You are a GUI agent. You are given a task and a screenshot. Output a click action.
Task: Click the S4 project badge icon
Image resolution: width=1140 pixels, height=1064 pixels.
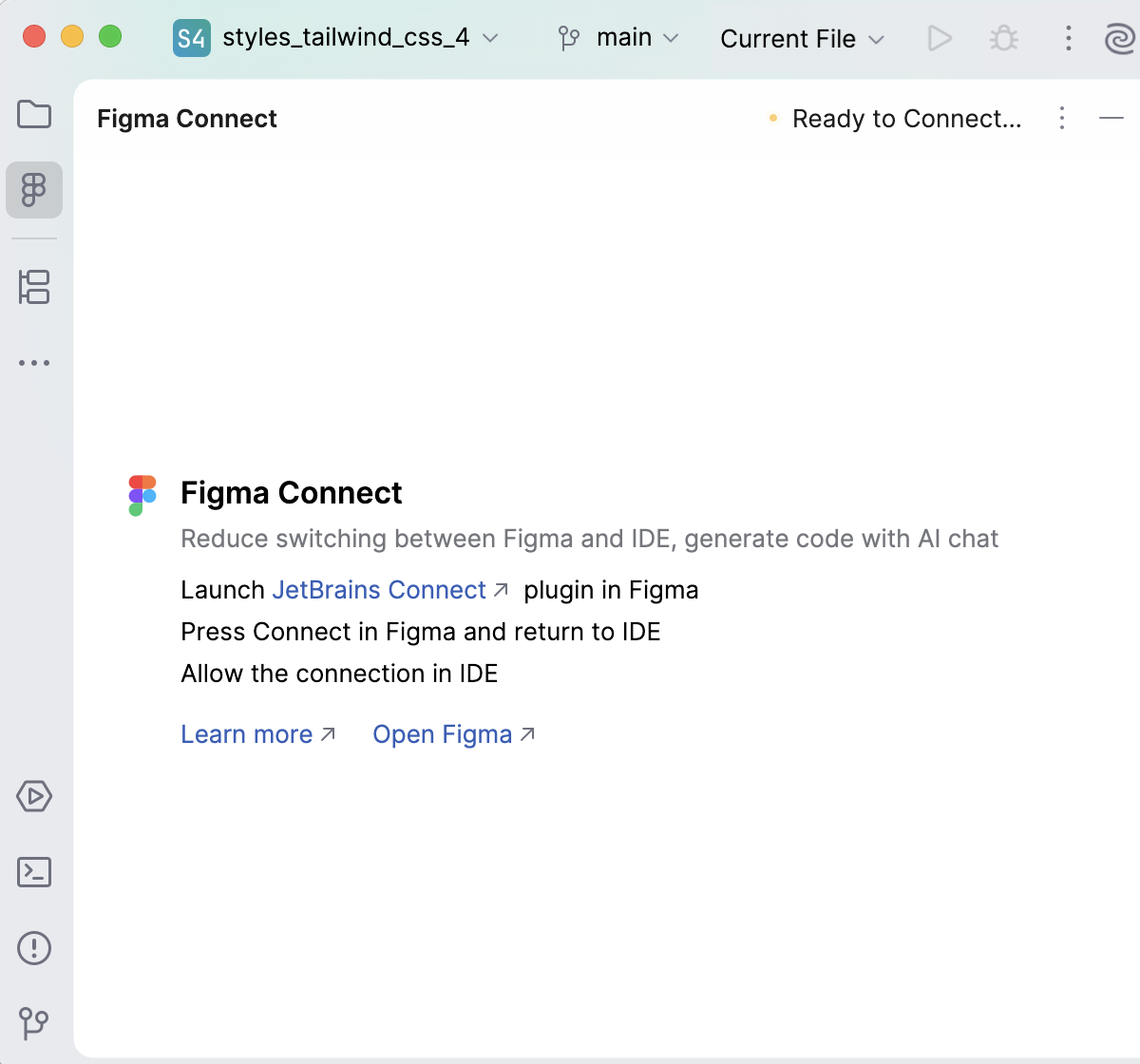192,39
